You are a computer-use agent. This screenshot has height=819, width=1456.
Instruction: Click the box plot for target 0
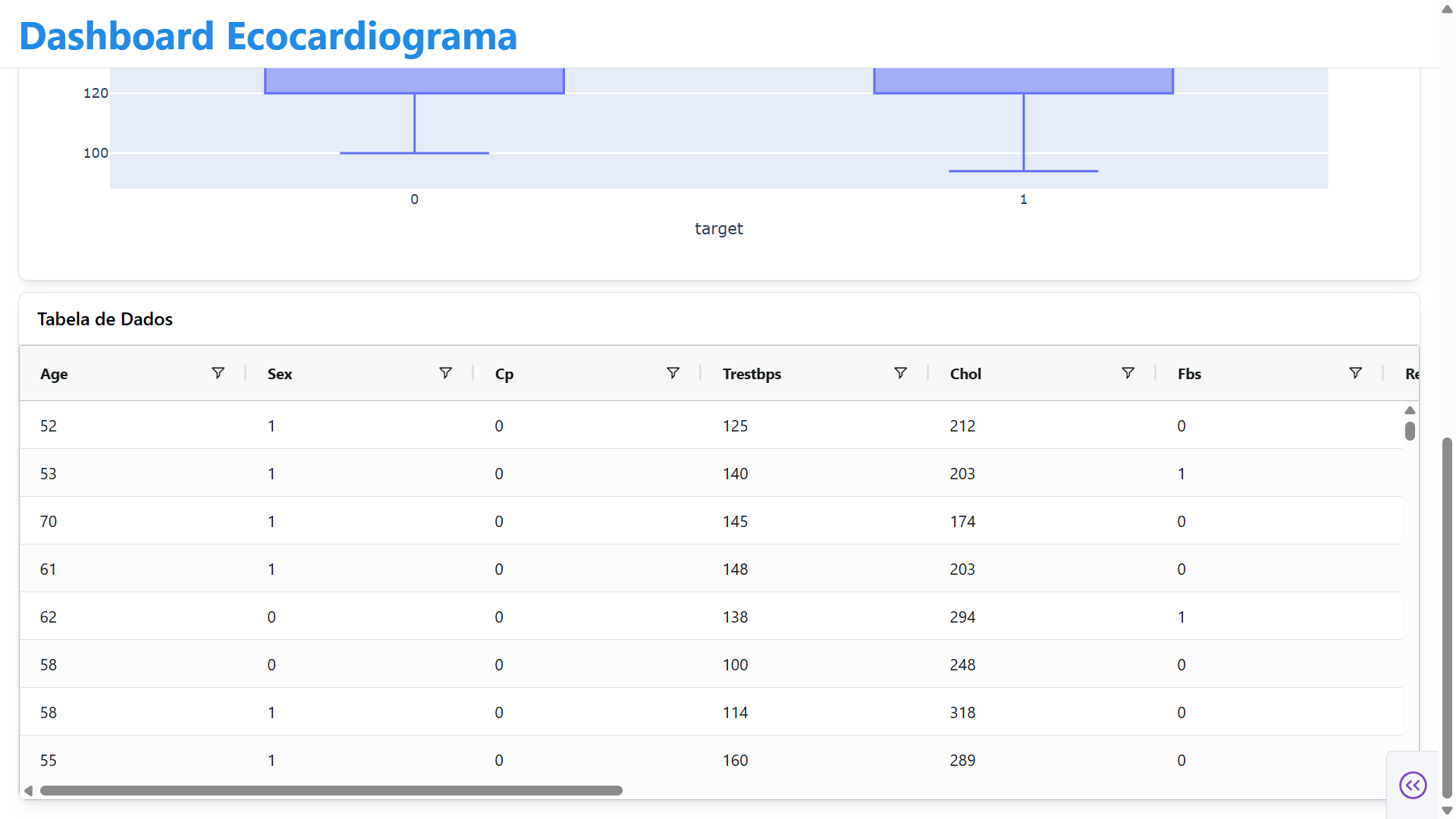414,80
